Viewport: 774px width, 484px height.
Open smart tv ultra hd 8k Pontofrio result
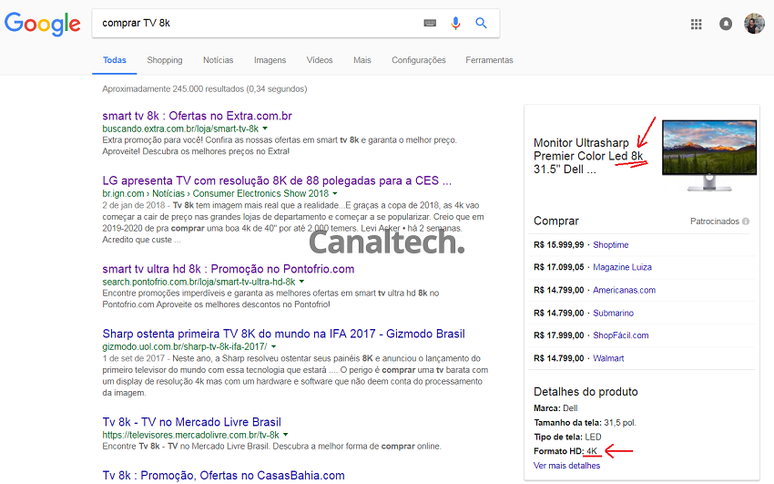coord(228,269)
